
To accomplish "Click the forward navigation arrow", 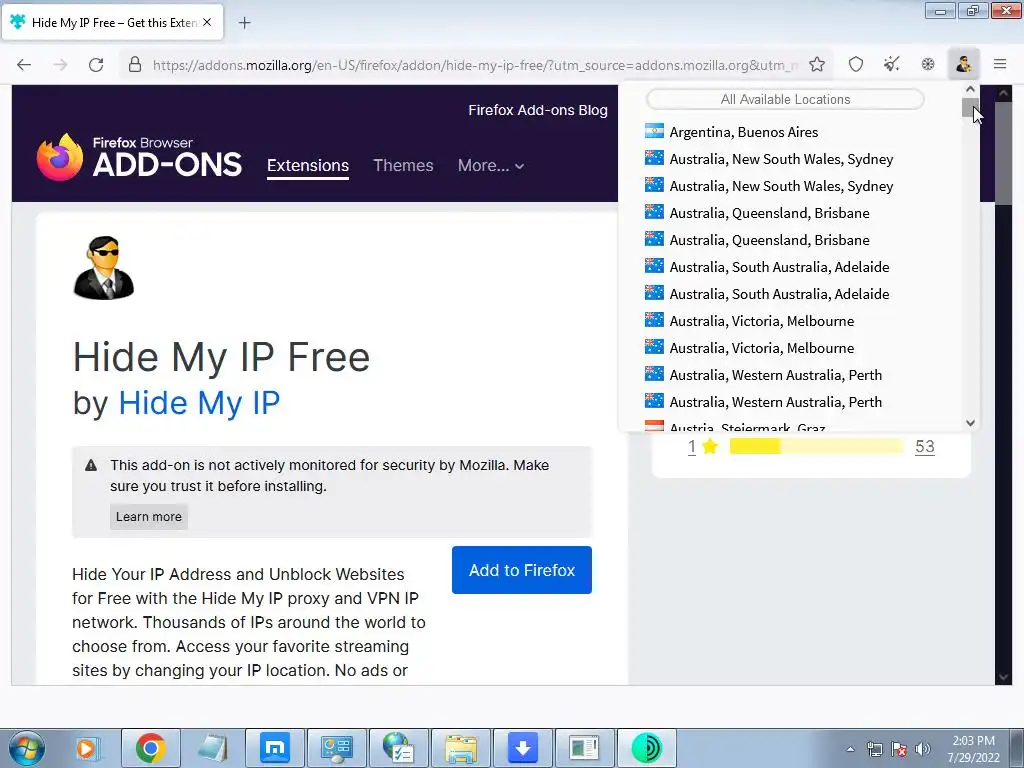I will click(60, 65).
